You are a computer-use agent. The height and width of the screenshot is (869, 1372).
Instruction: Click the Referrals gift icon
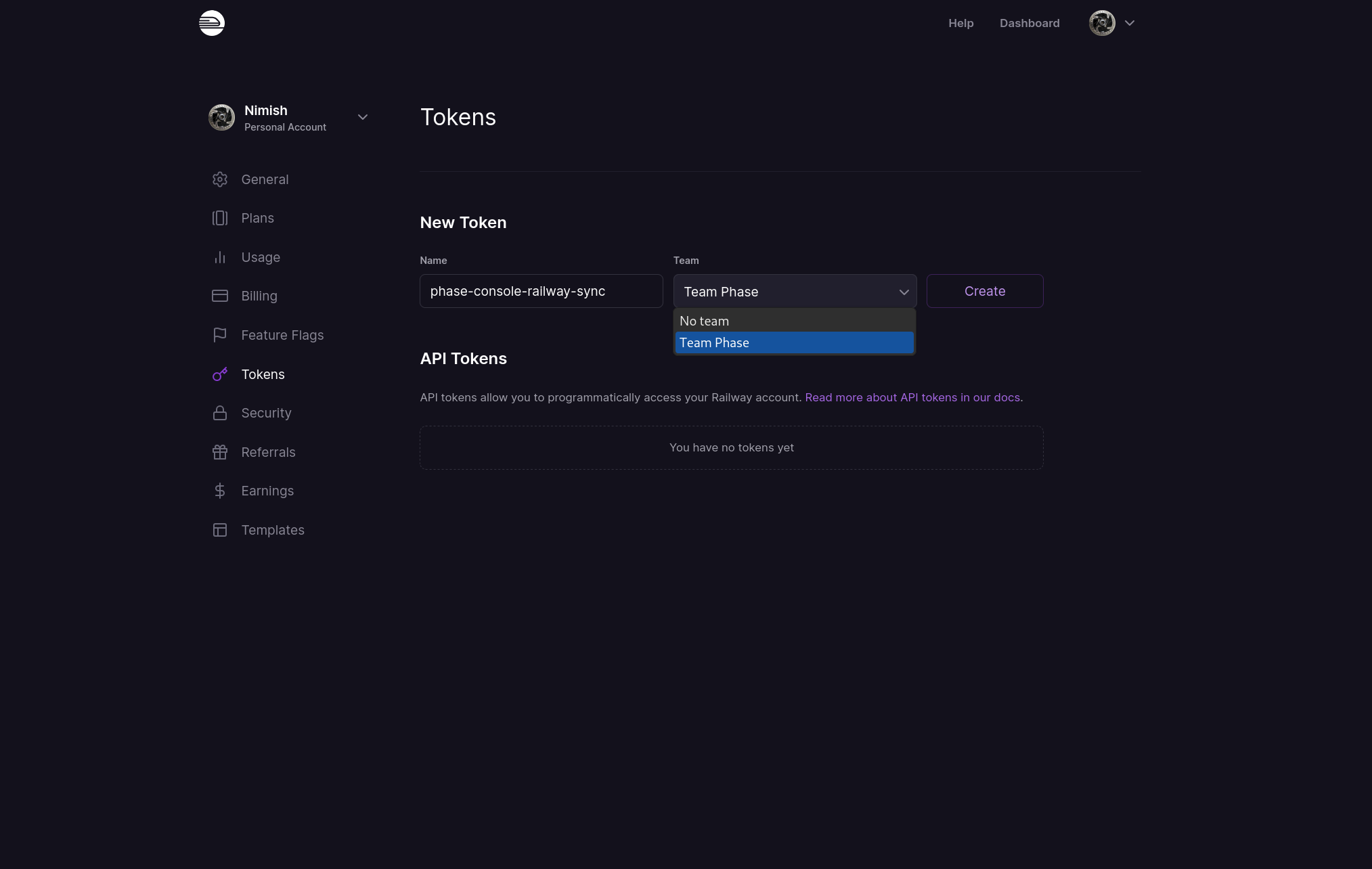tap(220, 452)
